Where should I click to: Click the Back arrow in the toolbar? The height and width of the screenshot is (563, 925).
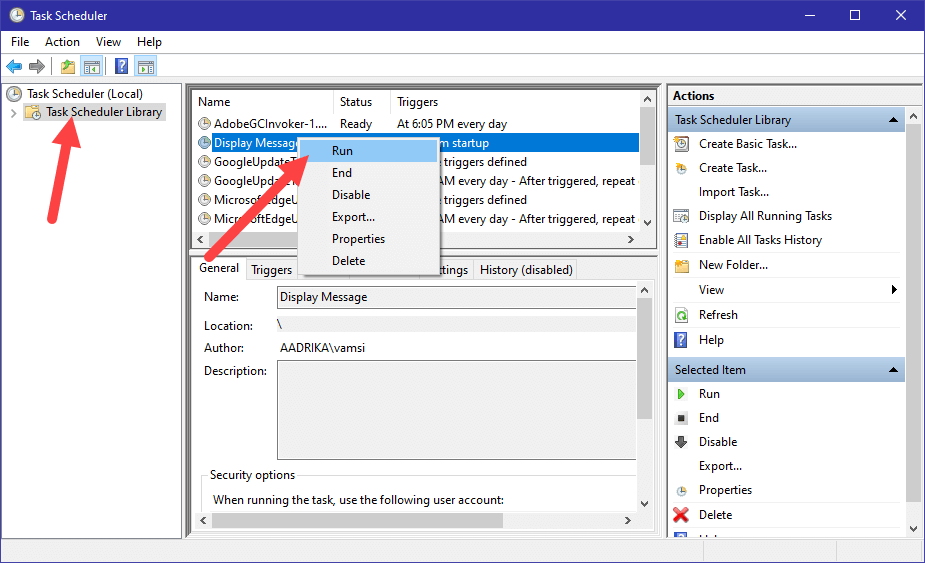(14, 67)
